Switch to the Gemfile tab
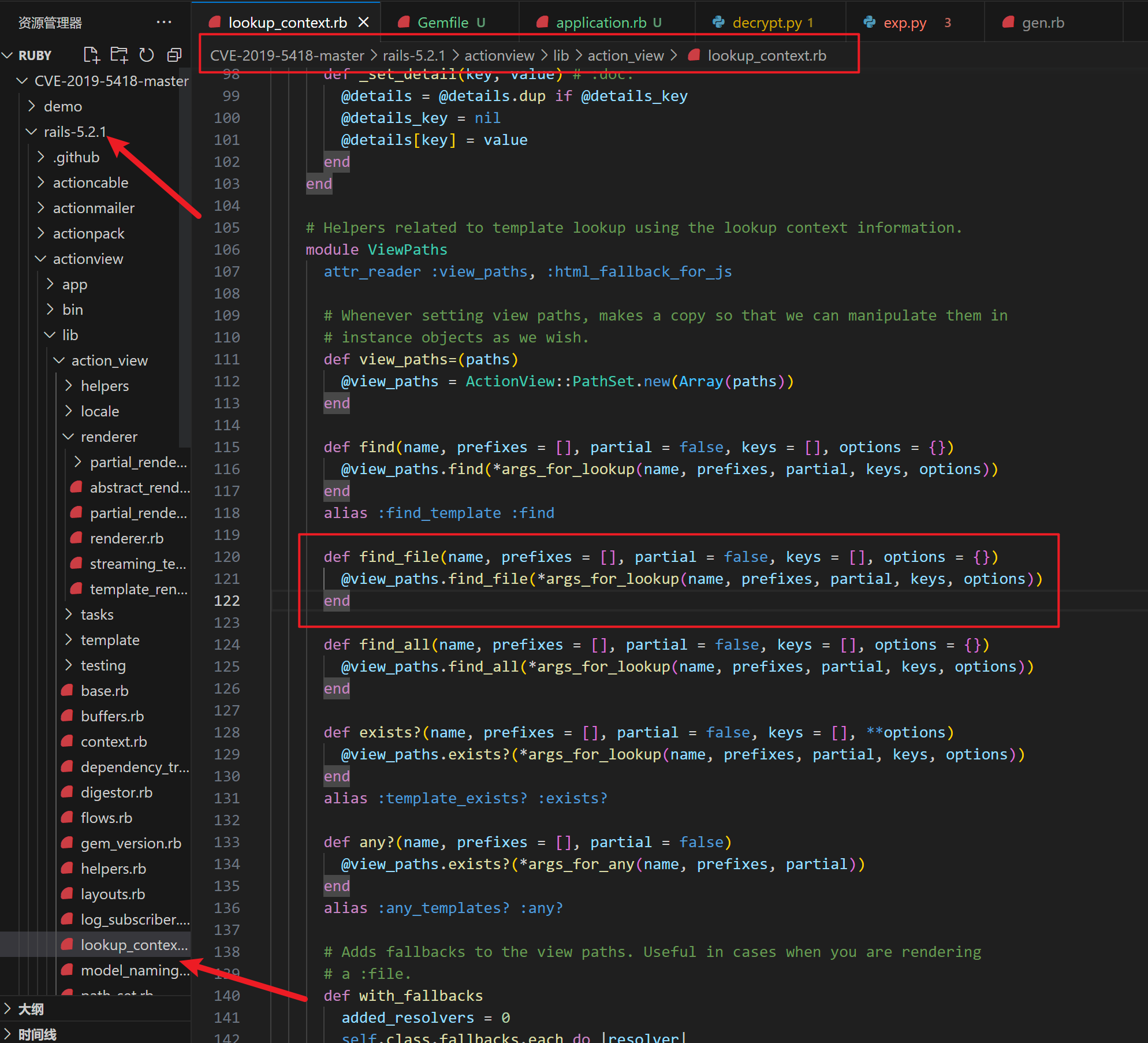Image resolution: width=1148 pixels, height=1043 pixels. pos(442,23)
